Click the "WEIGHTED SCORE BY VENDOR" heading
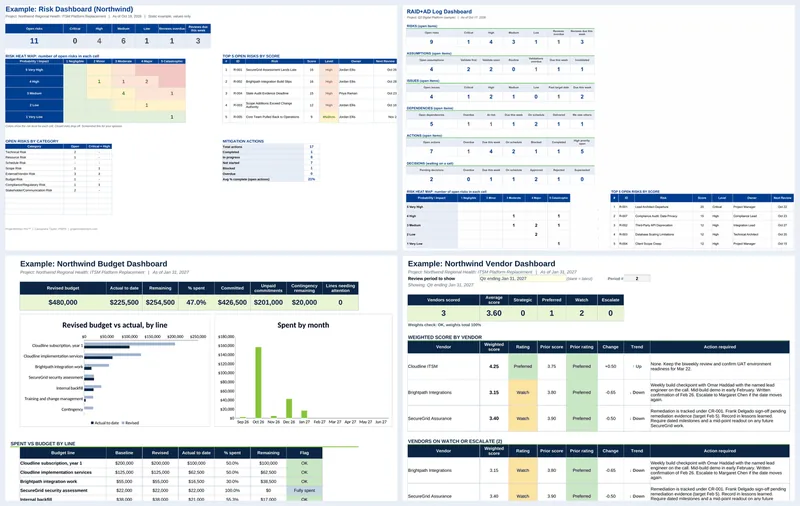Viewport: 800px width, 506px height. (x=445, y=337)
